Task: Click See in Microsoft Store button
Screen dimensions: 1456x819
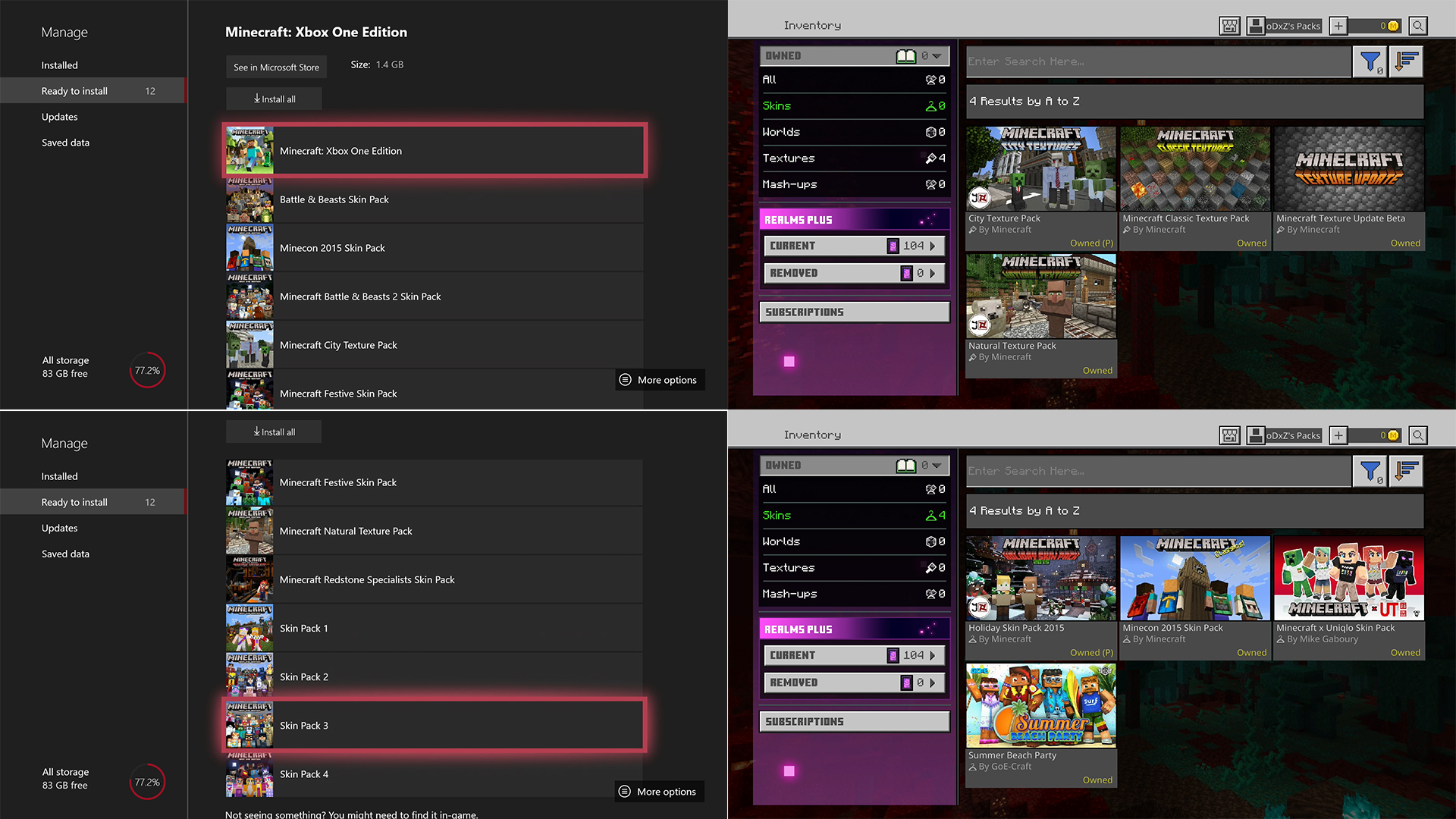Action: (276, 67)
